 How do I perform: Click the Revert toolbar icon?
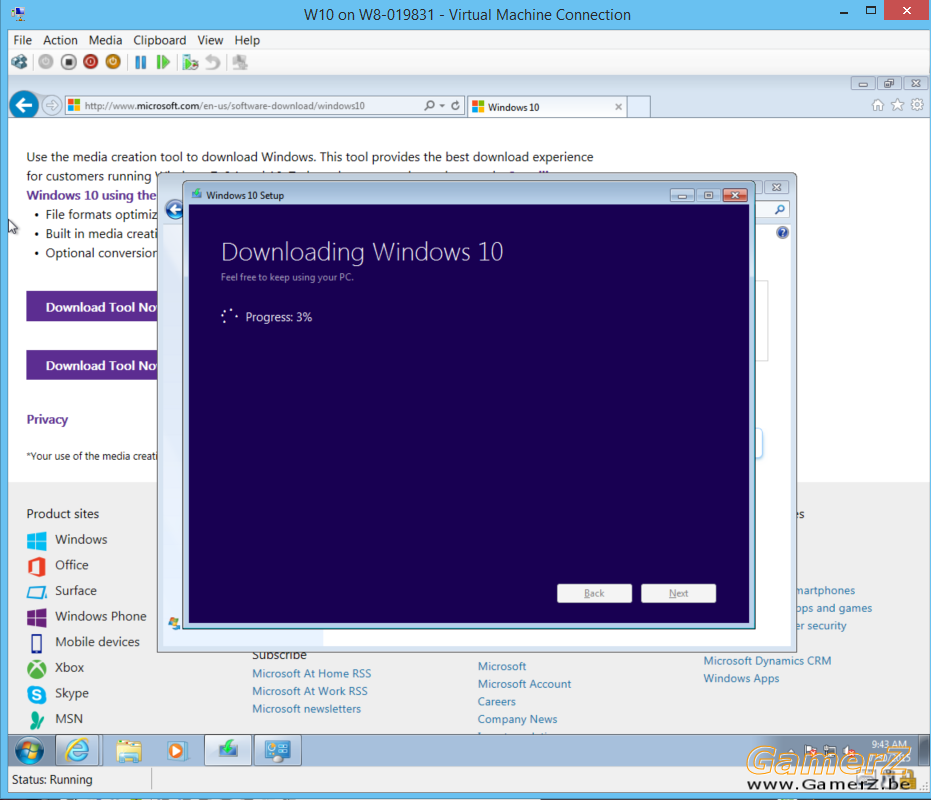[213, 62]
